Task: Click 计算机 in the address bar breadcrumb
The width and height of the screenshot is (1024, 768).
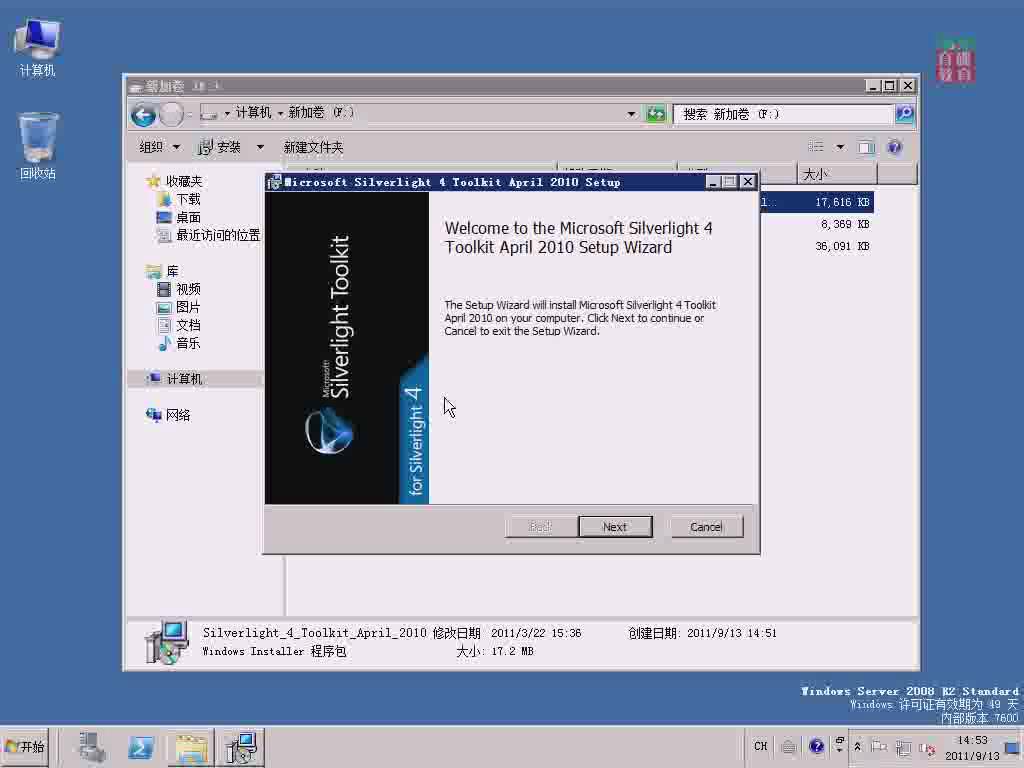Action: pyautogui.click(x=253, y=113)
